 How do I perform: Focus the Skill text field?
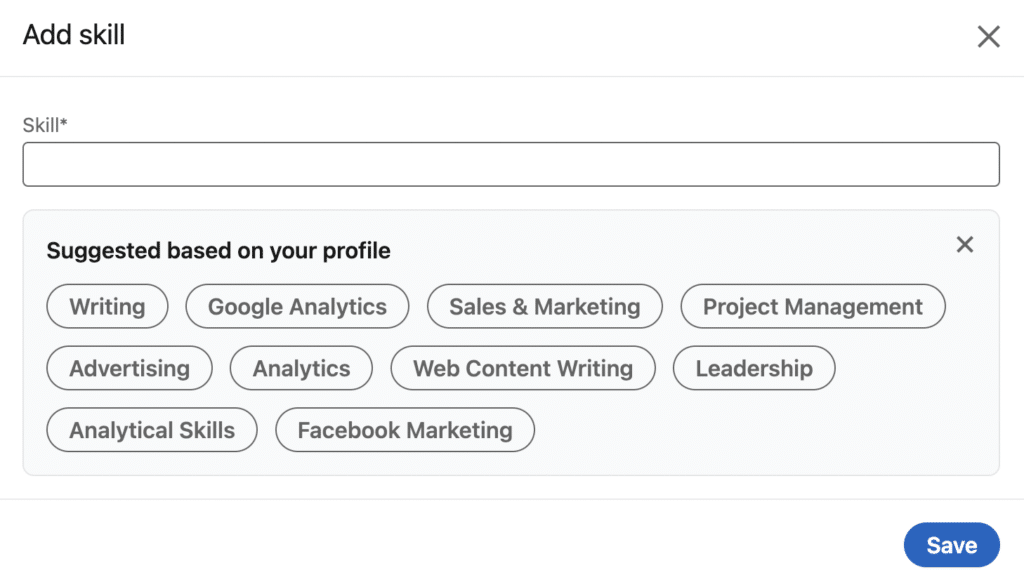(511, 164)
